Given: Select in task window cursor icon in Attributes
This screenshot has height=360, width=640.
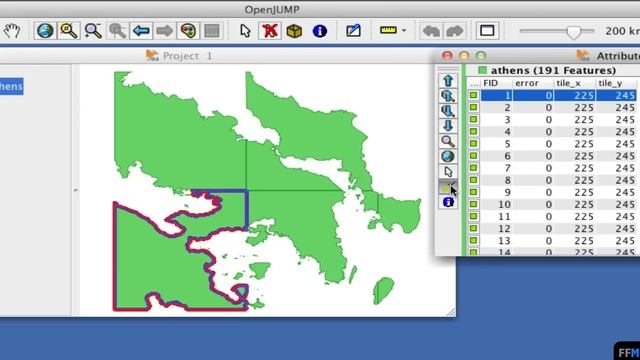Looking at the screenshot, I should click(x=448, y=171).
